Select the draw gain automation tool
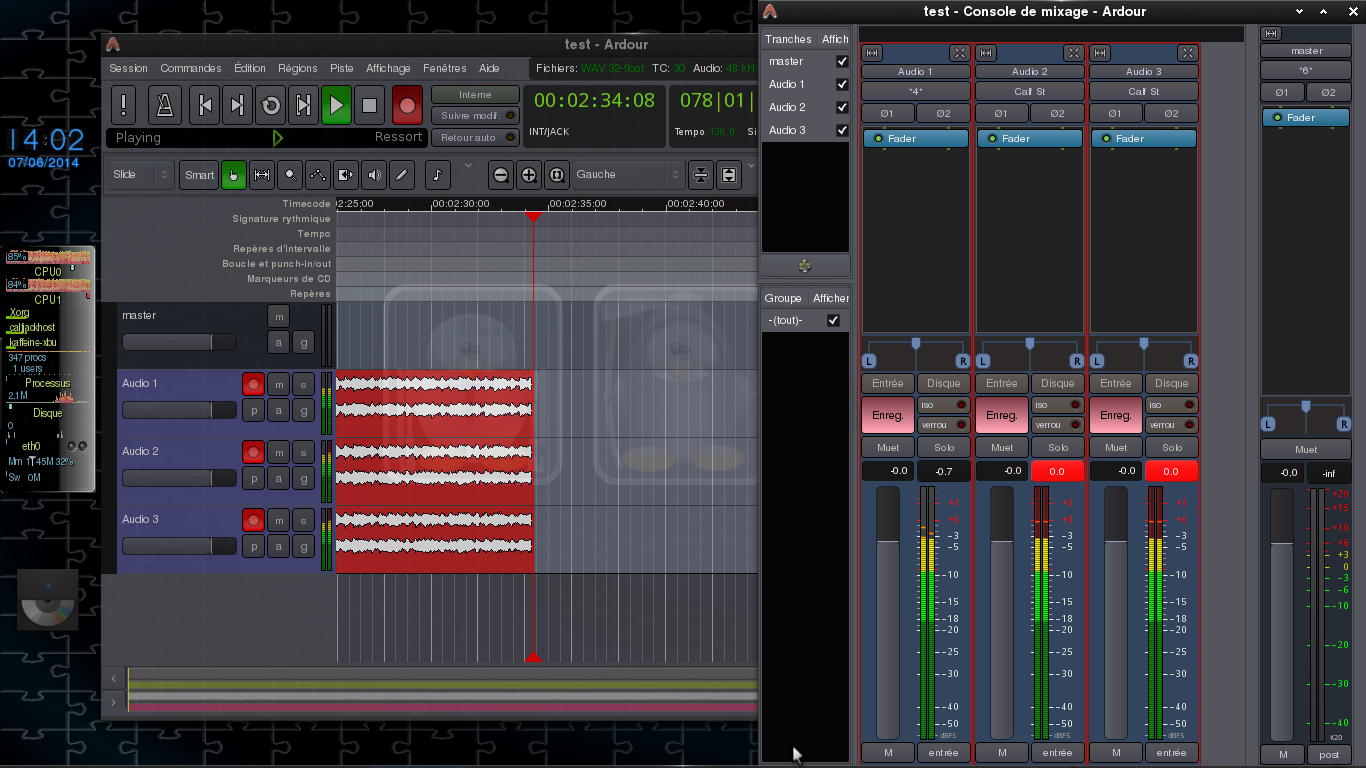Screen dimensions: 1366x768 click(318, 175)
